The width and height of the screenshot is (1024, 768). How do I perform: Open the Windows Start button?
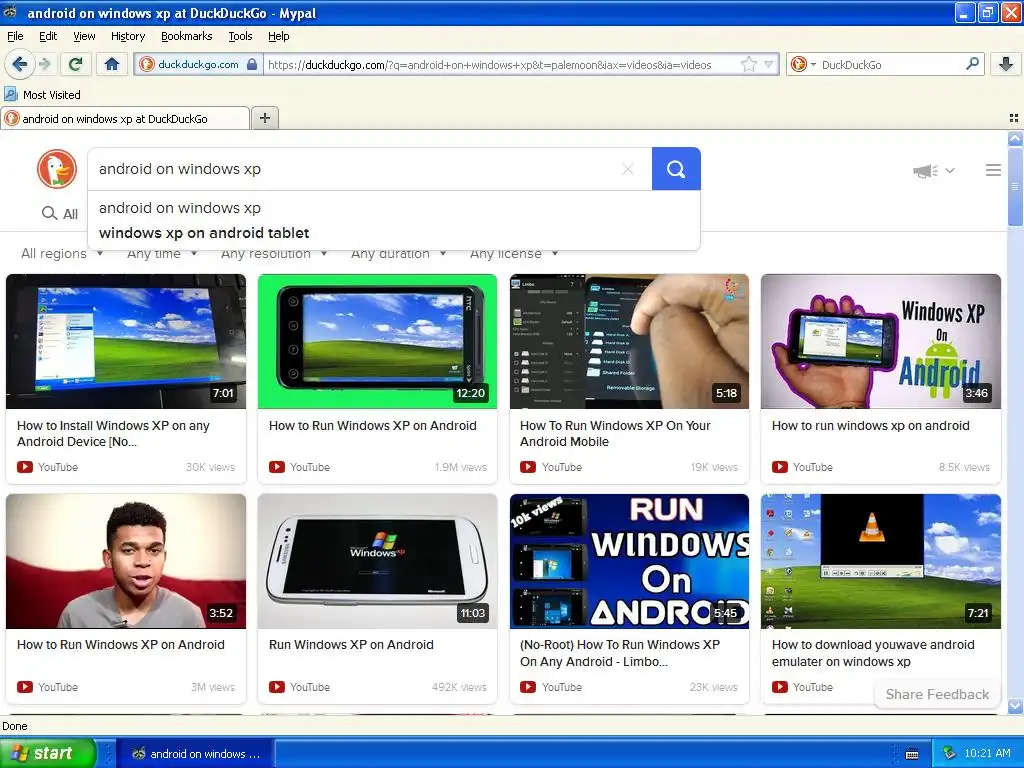pos(48,753)
